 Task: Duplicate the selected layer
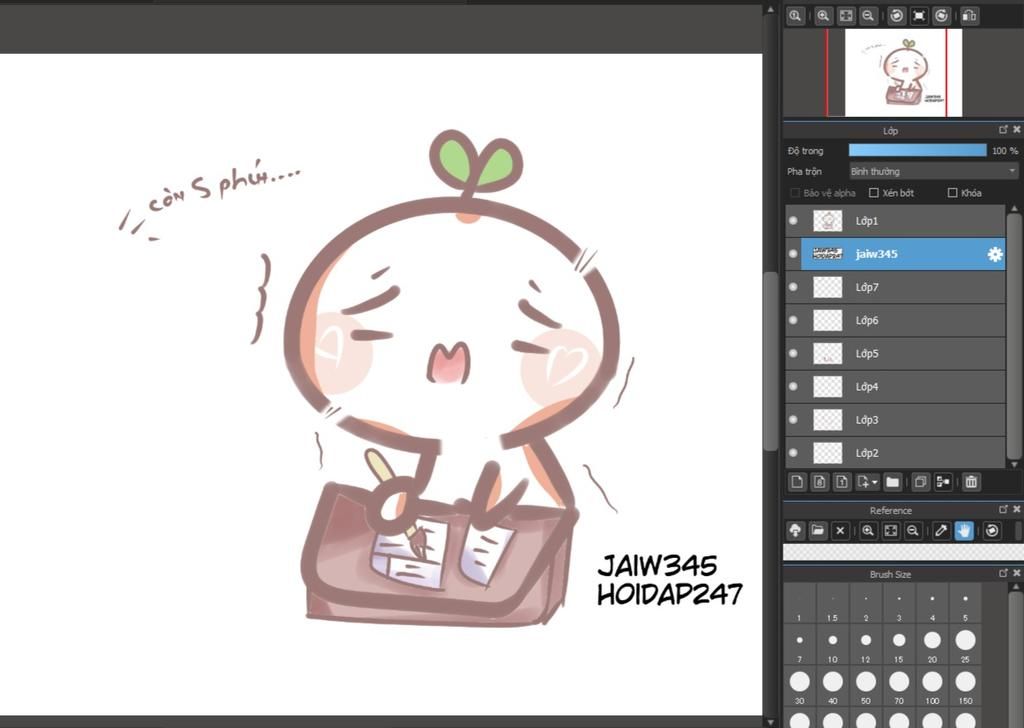tap(920, 482)
